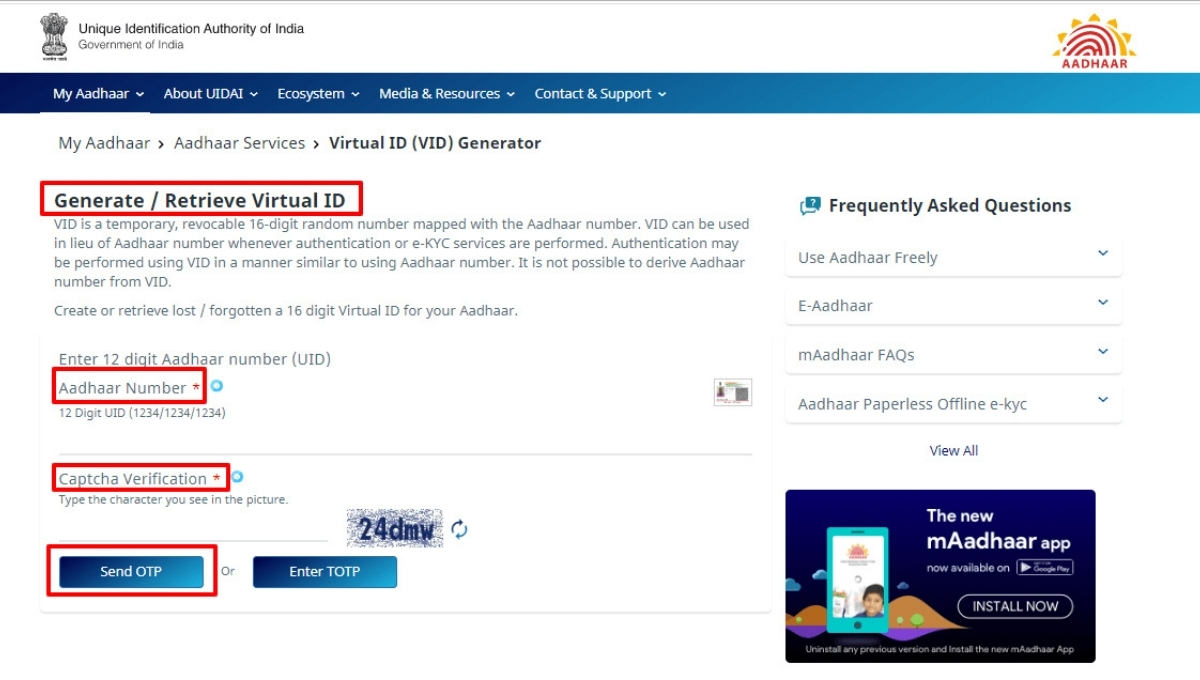Click the View All FAQs link
Image resolution: width=1200 pixels, height=680 pixels.
click(x=953, y=450)
